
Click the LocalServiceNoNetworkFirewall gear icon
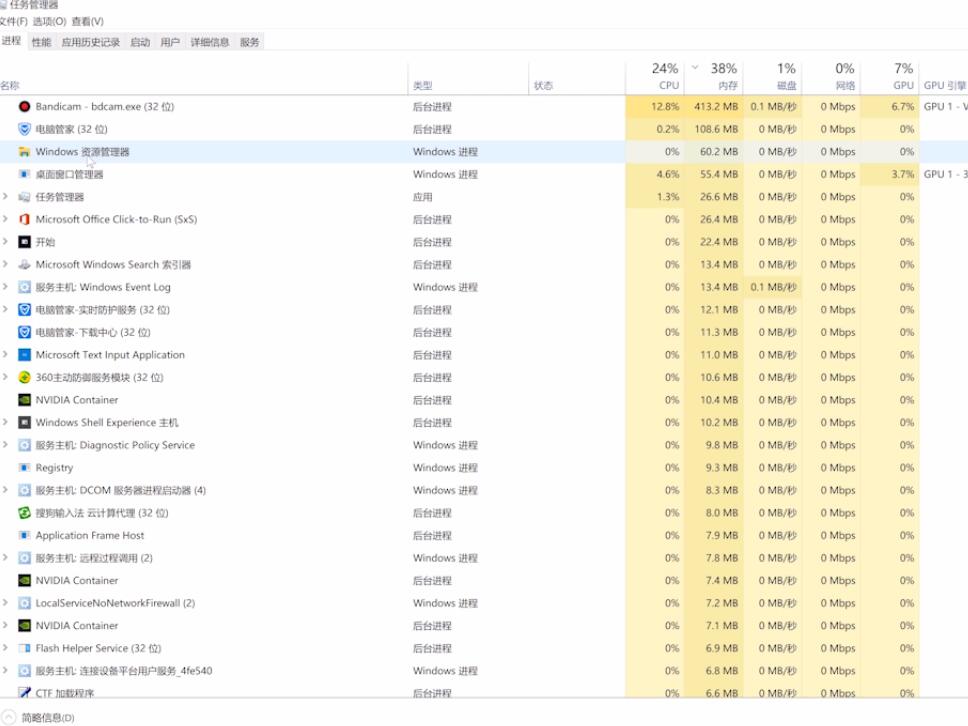[24, 603]
